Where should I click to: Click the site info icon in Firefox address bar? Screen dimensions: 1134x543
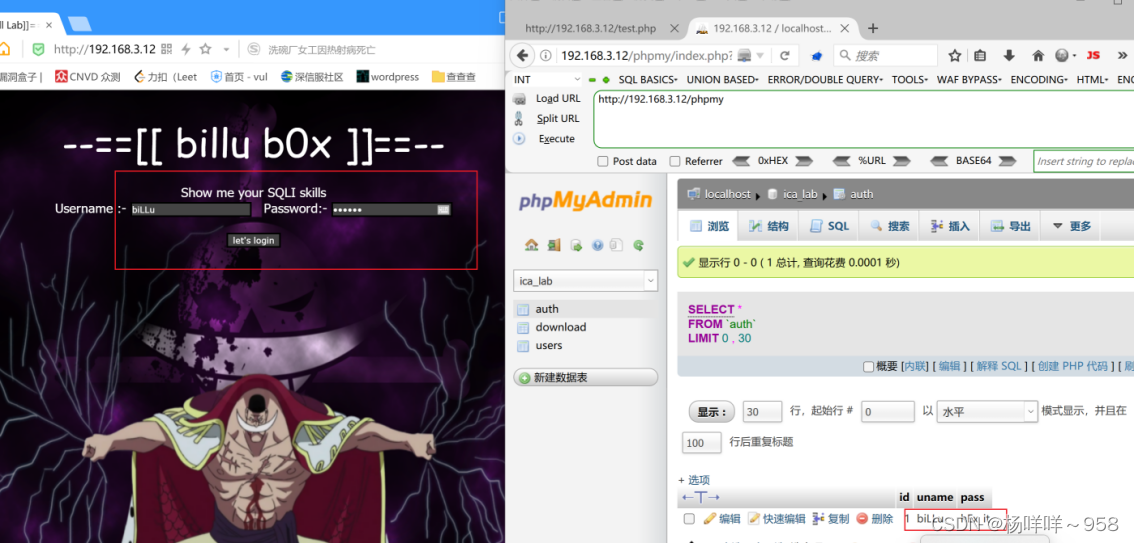[x=547, y=56]
